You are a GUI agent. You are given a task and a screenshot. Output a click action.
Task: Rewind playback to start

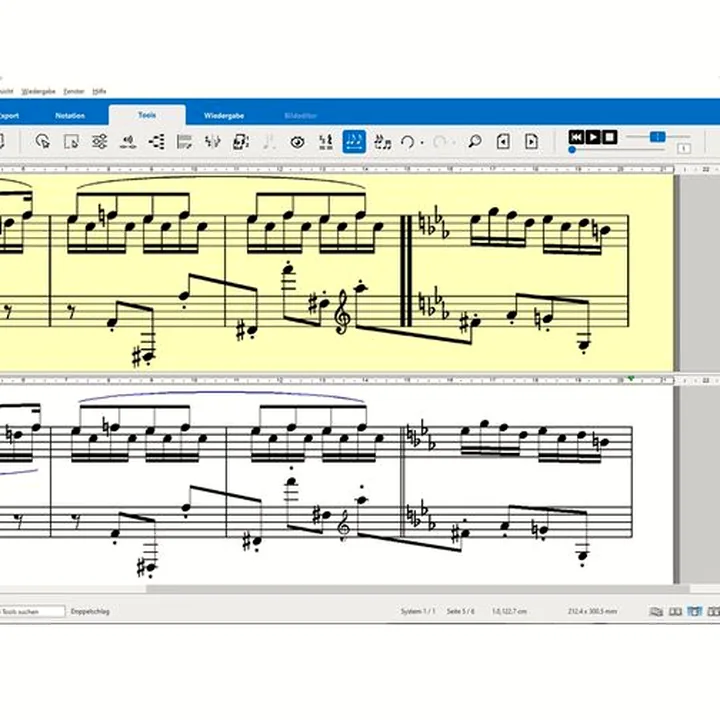click(x=576, y=137)
